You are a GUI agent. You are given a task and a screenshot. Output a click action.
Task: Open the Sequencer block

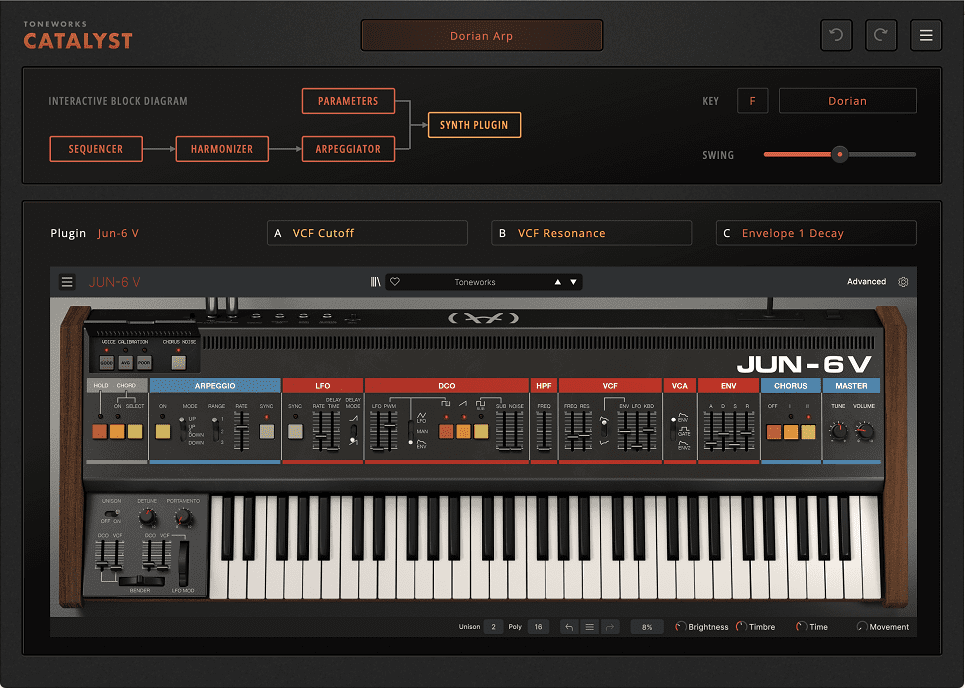point(96,149)
